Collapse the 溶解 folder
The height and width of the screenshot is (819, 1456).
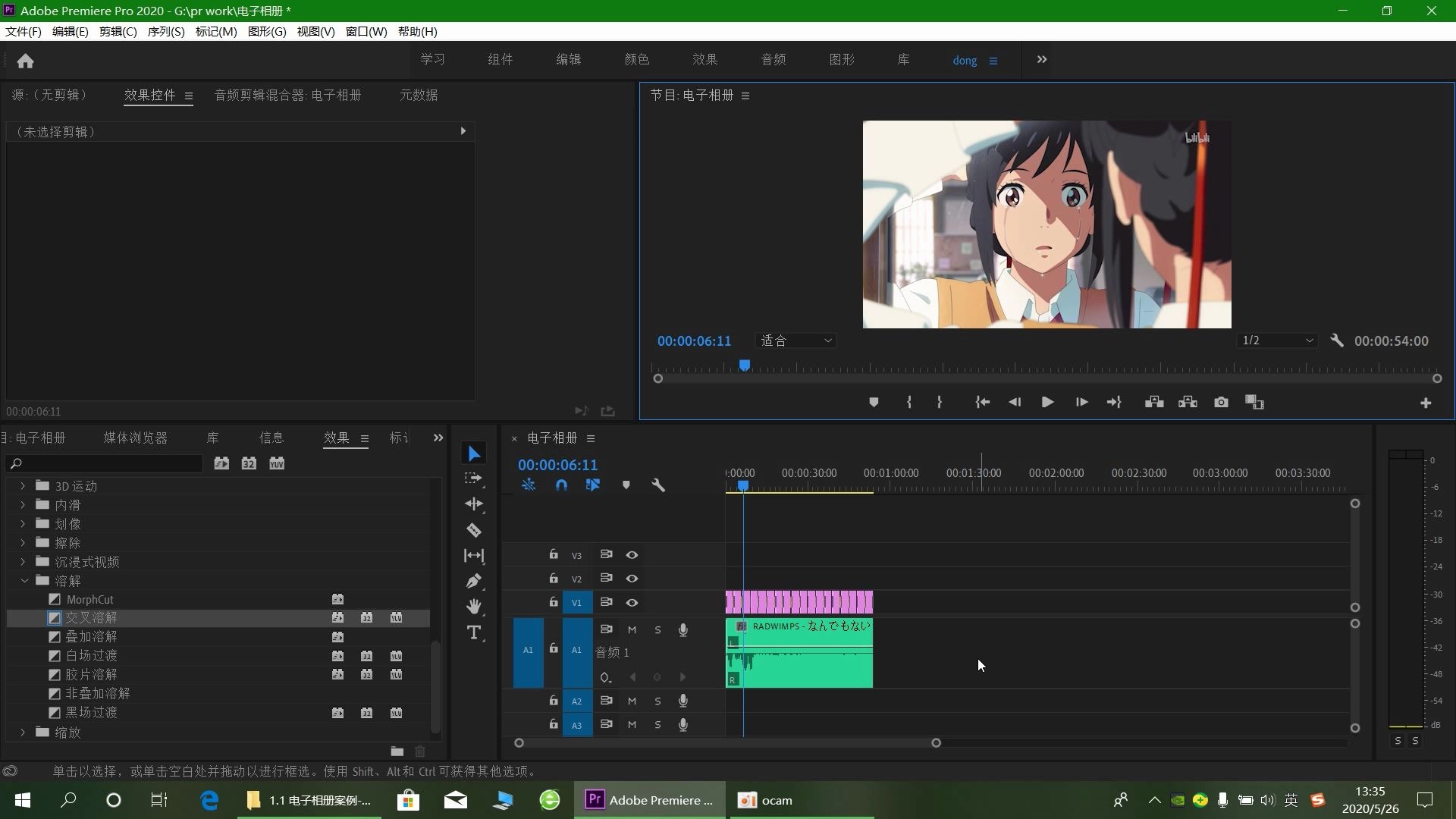coord(24,581)
